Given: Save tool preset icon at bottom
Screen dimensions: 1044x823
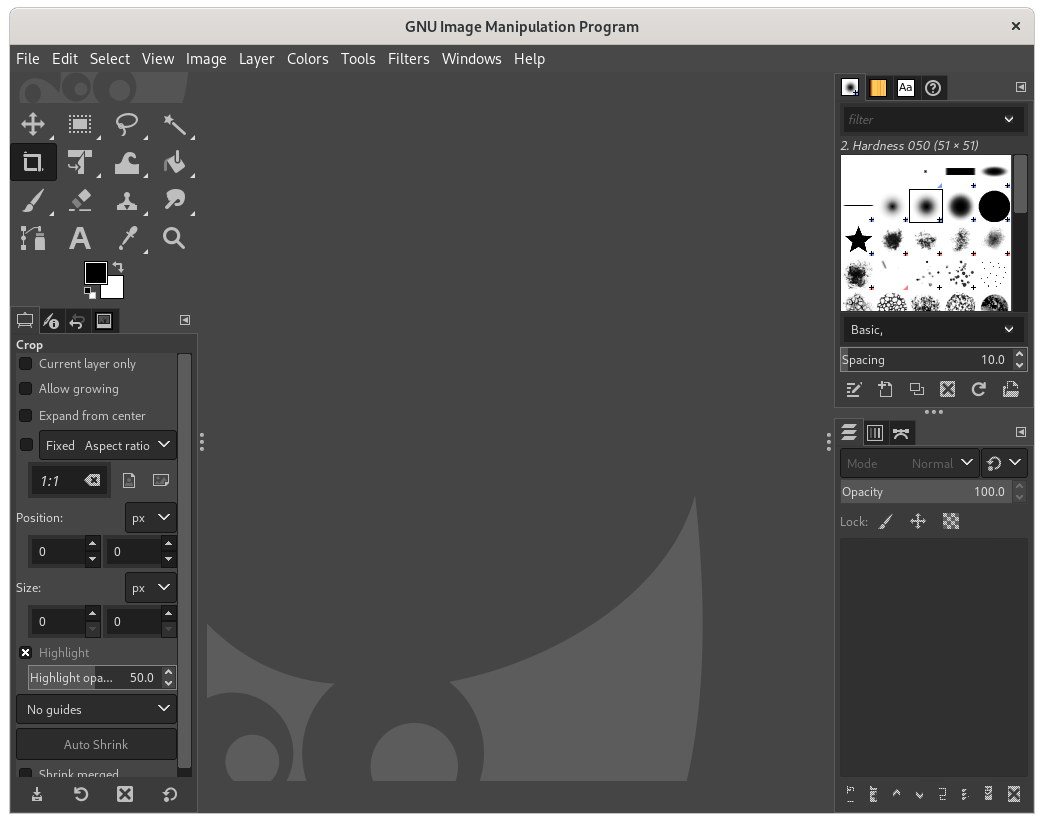Looking at the screenshot, I should tap(37, 794).
